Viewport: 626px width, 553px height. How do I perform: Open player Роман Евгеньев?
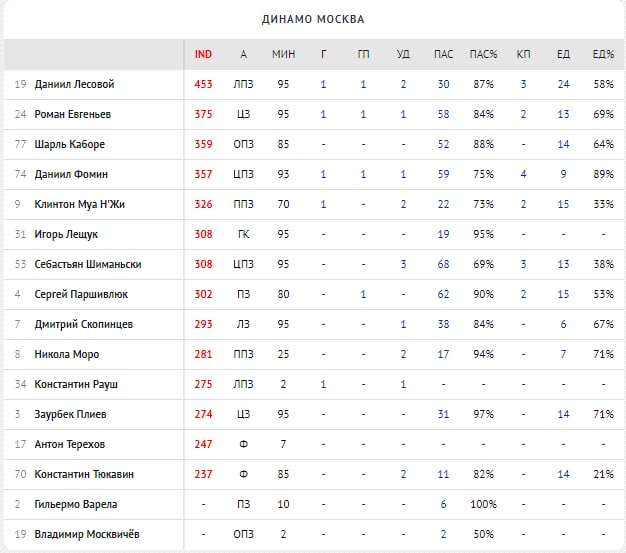73,114
